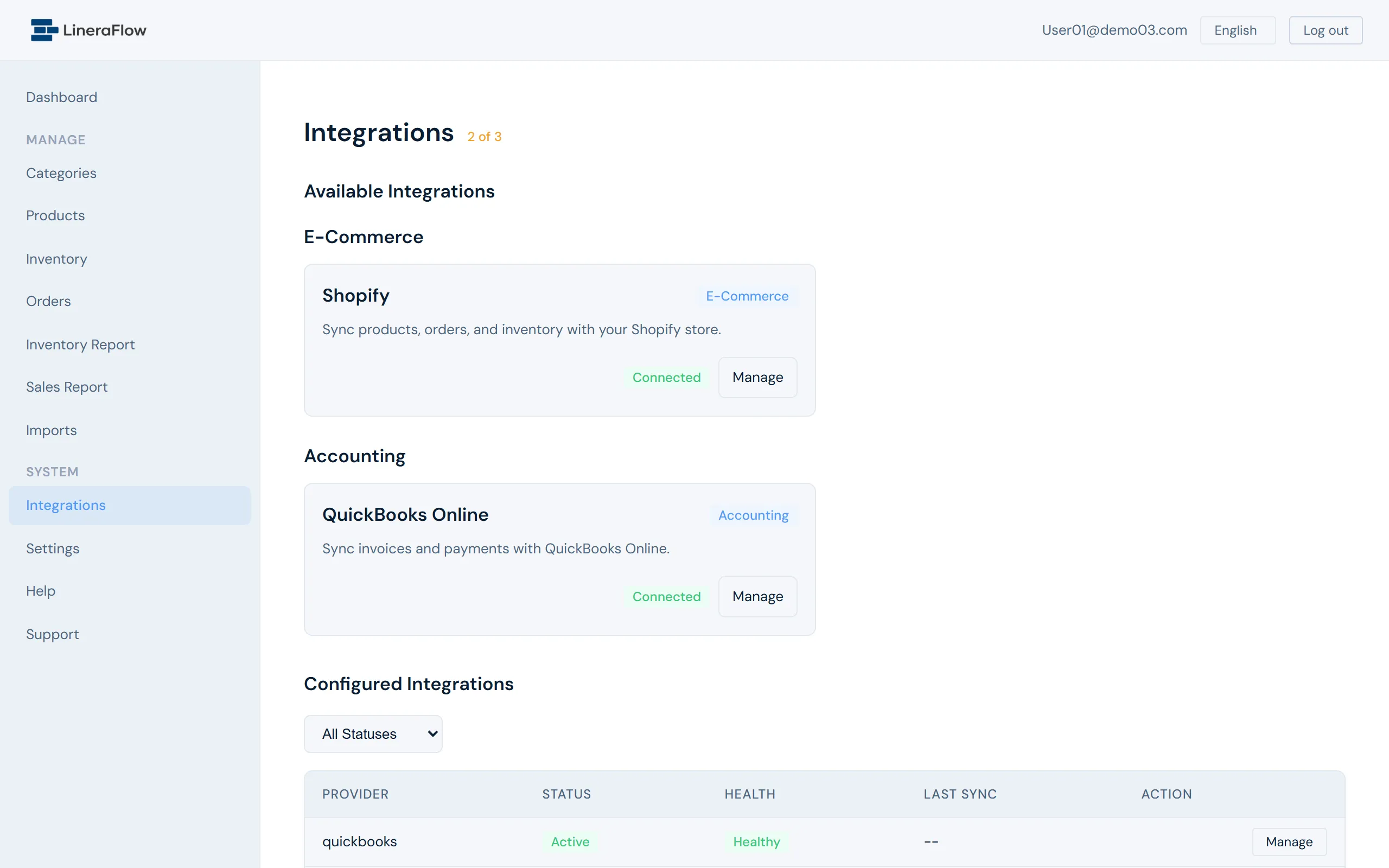This screenshot has height=868, width=1389.
Task: Open the Products section
Action: coord(55,215)
